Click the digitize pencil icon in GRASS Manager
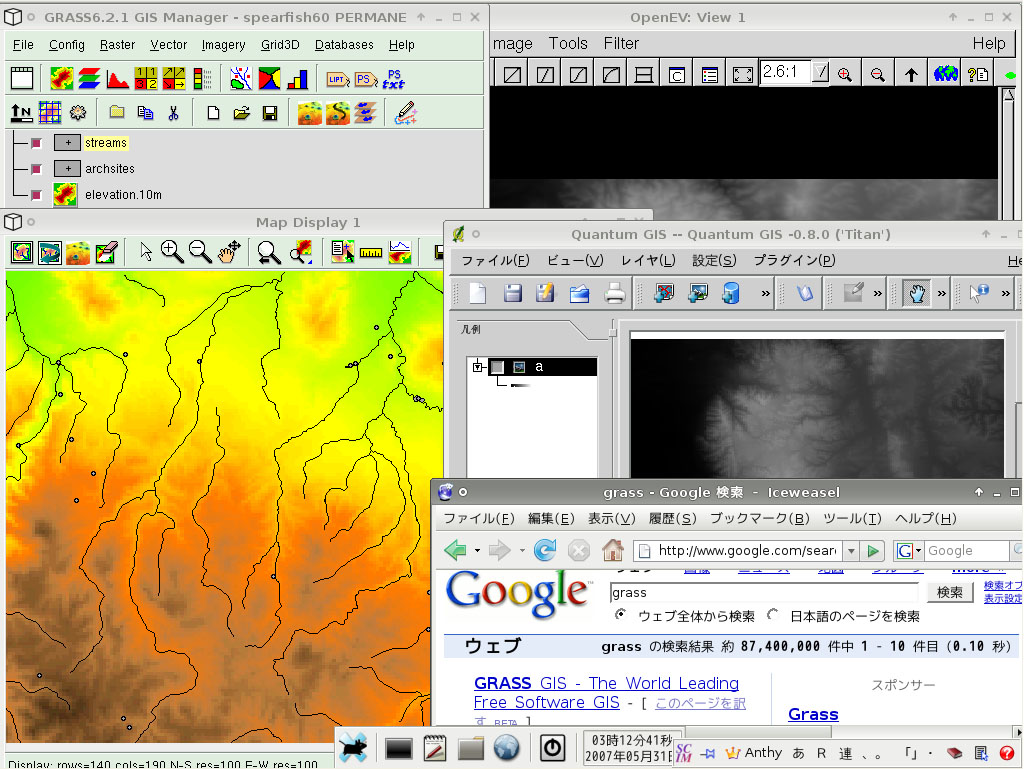 click(405, 113)
